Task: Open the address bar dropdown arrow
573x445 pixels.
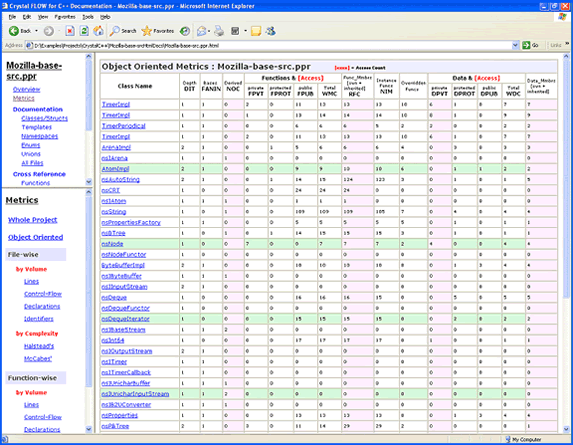Action: (x=515, y=45)
